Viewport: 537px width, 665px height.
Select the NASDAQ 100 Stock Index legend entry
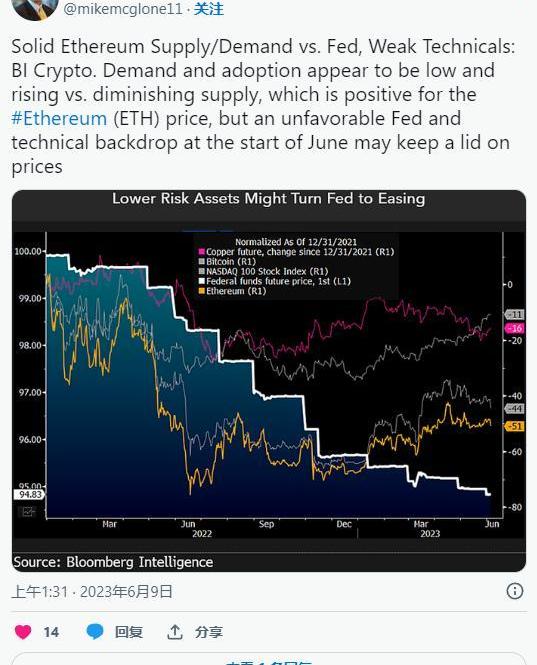(263, 271)
